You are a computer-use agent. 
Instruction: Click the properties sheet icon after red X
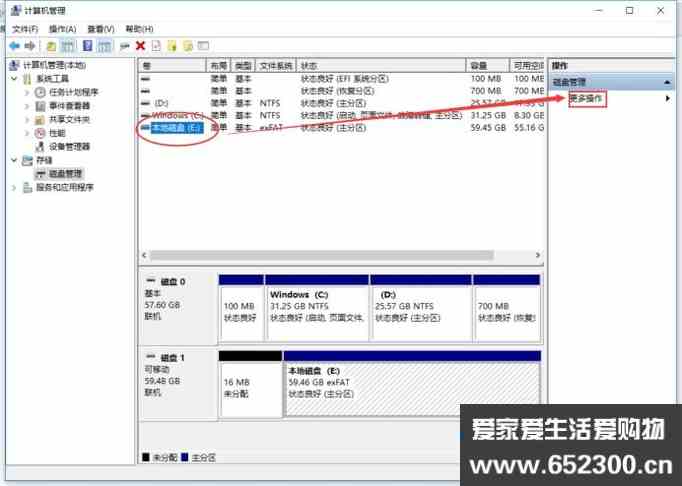(x=156, y=46)
